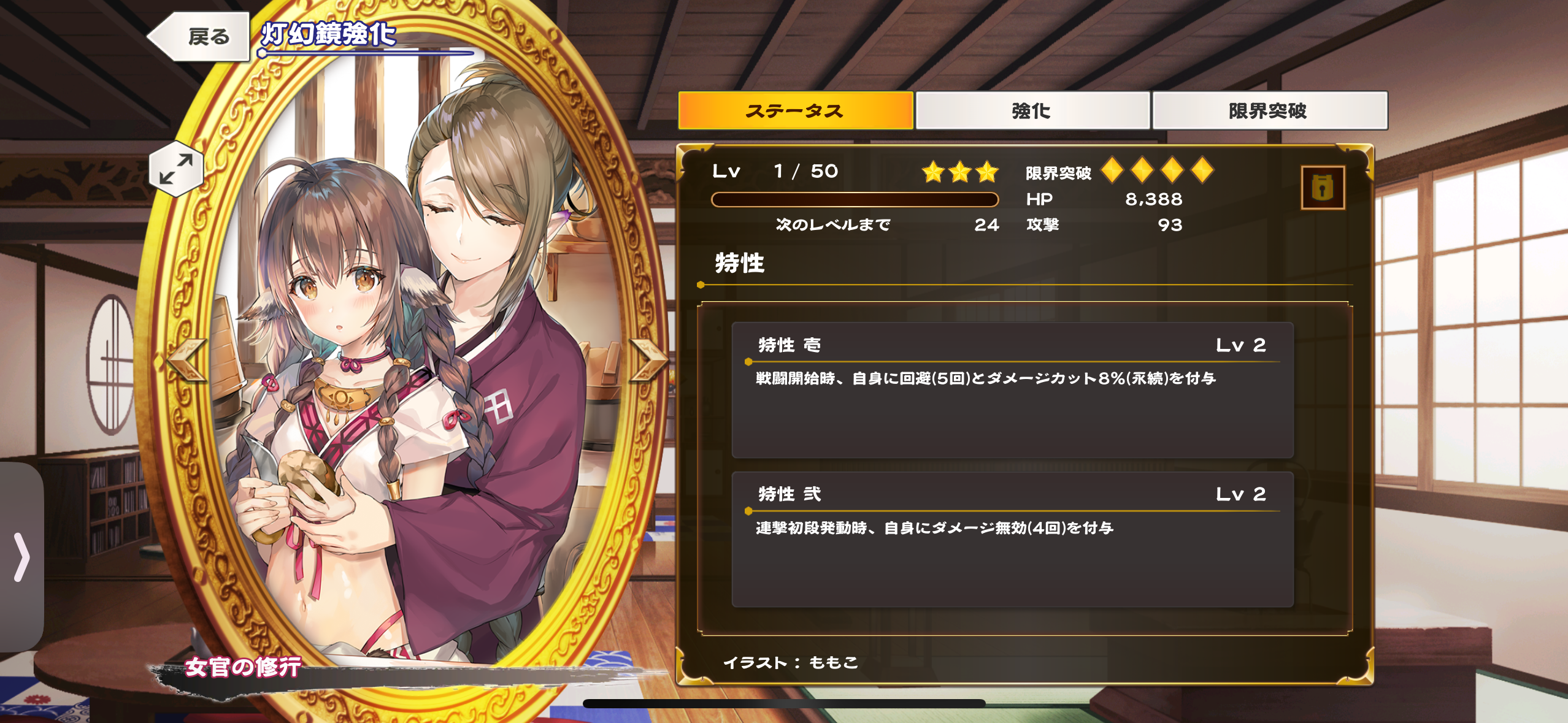Click the 女官の修行 mirror name banner
Viewport: 1568px width, 723px height.
pos(244,667)
